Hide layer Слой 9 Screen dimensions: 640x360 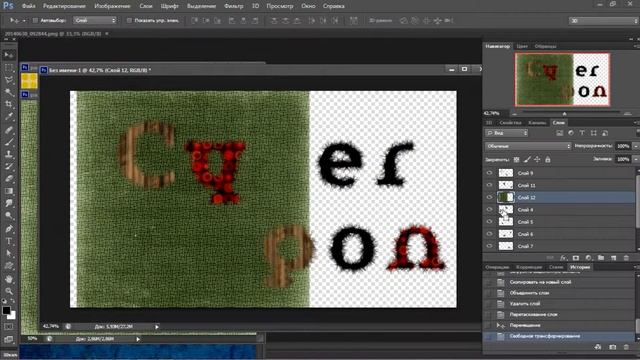[489, 173]
